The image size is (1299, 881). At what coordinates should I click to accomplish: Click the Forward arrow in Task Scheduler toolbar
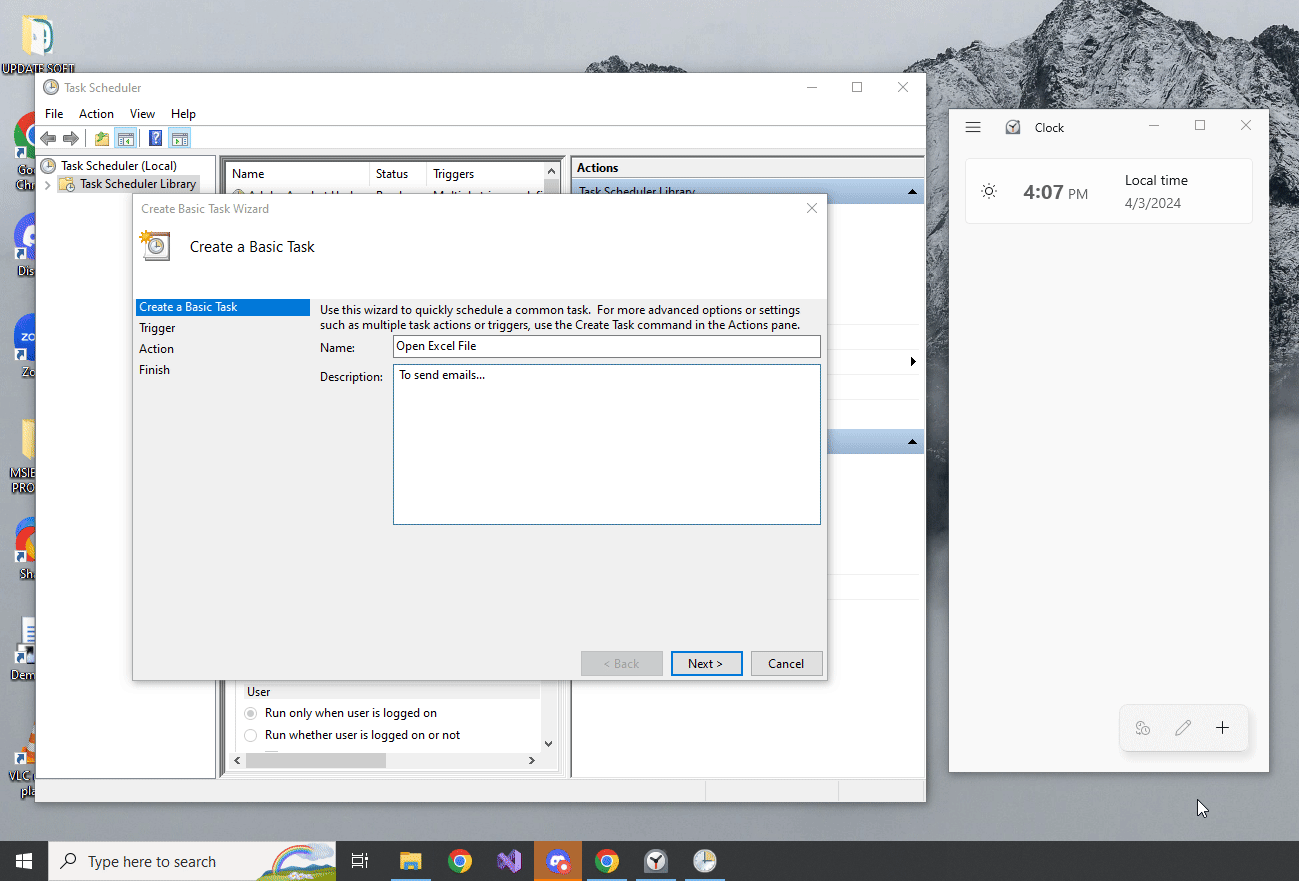71,138
